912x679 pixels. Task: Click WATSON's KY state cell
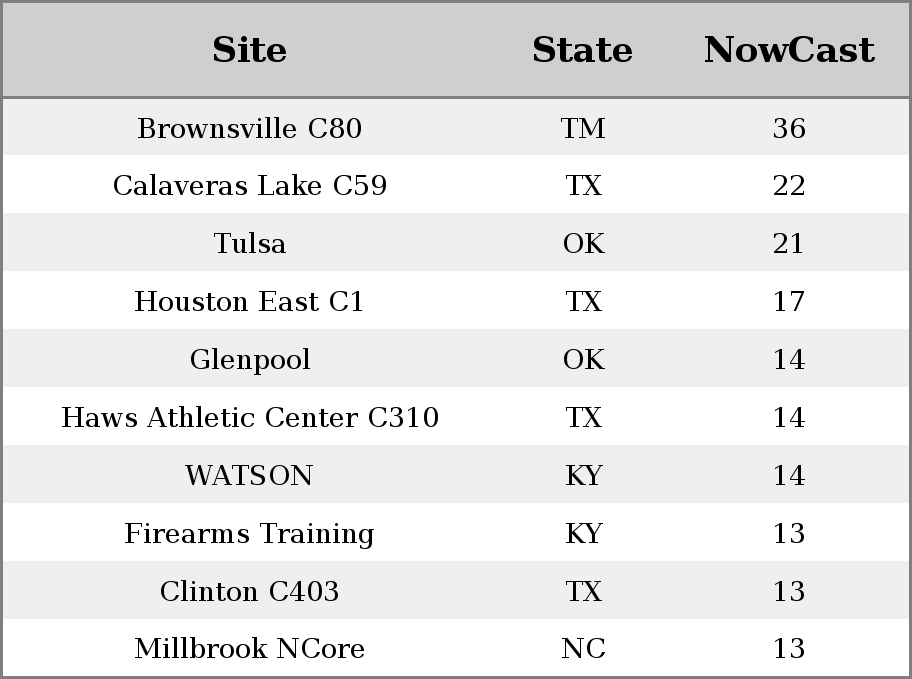pyautogui.click(x=583, y=475)
